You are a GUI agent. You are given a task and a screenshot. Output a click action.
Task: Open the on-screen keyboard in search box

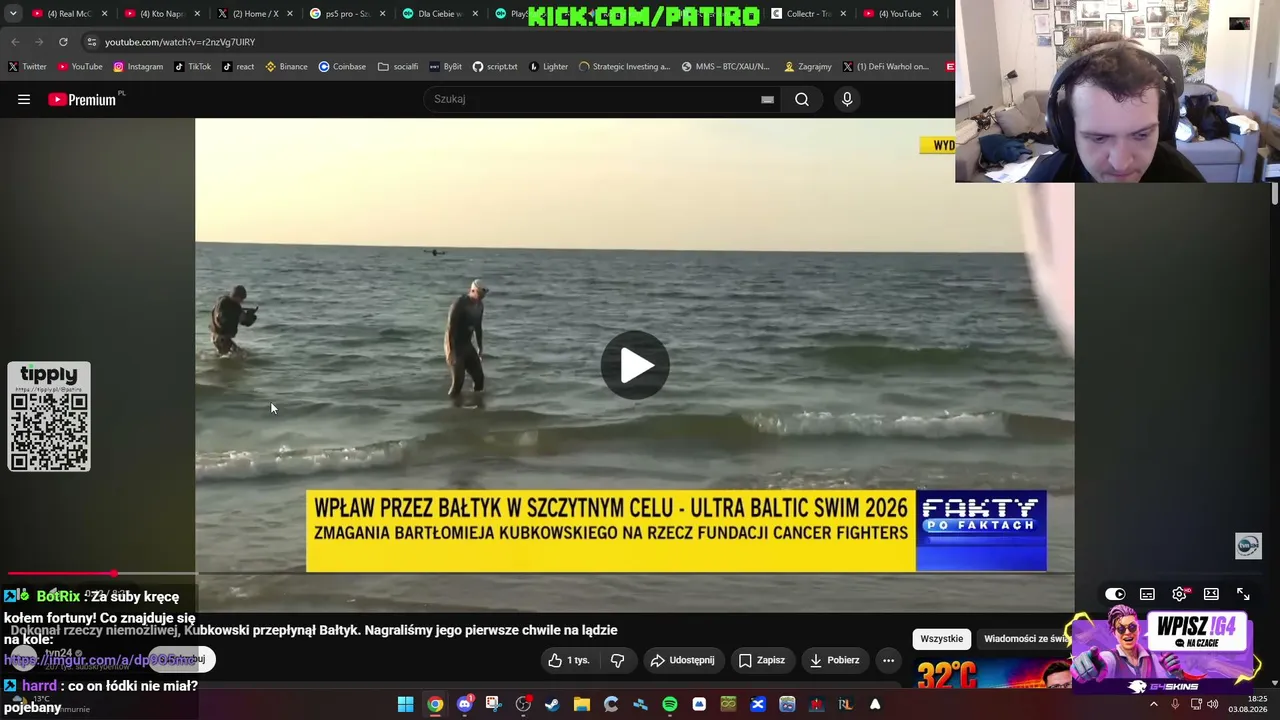tap(767, 99)
